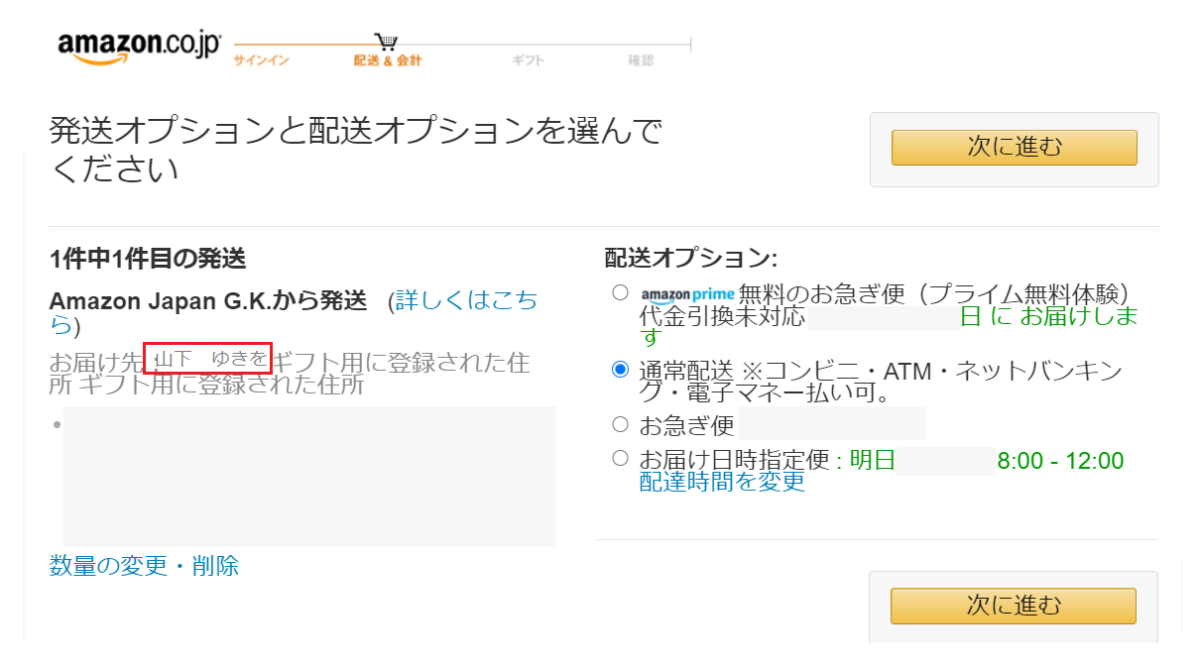The height and width of the screenshot is (669, 1200).
Task: Choose the お急ぎ便 radio button
Action: (620, 424)
